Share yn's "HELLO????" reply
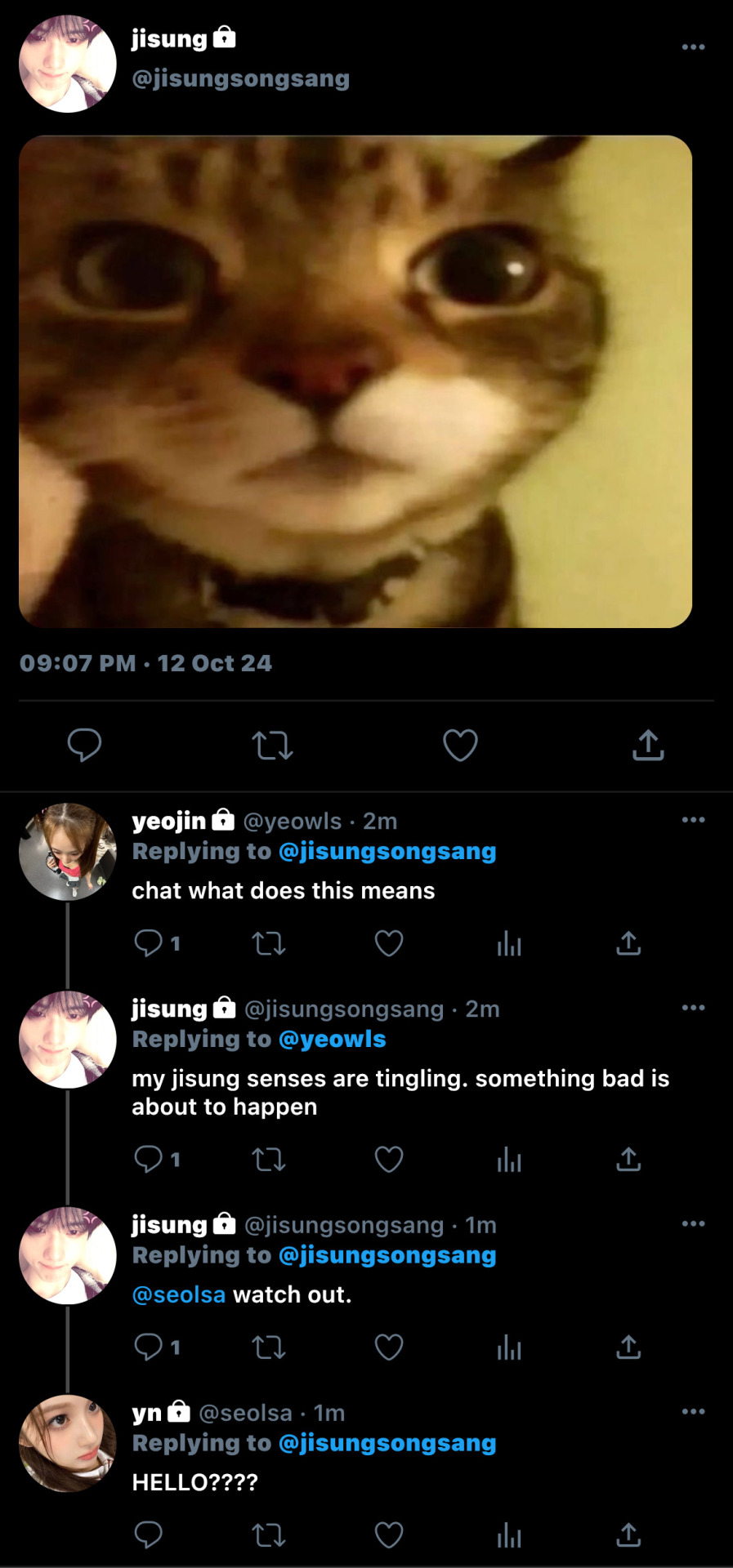This screenshot has width=733, height=1568. coord(628,1535)
